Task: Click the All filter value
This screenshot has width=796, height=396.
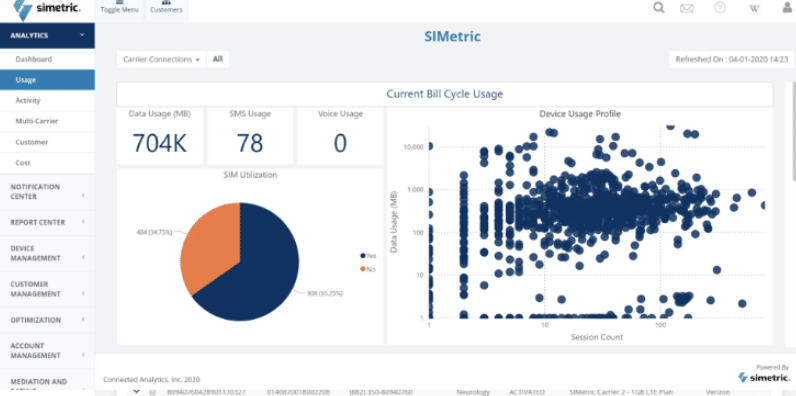Action: 218,59
